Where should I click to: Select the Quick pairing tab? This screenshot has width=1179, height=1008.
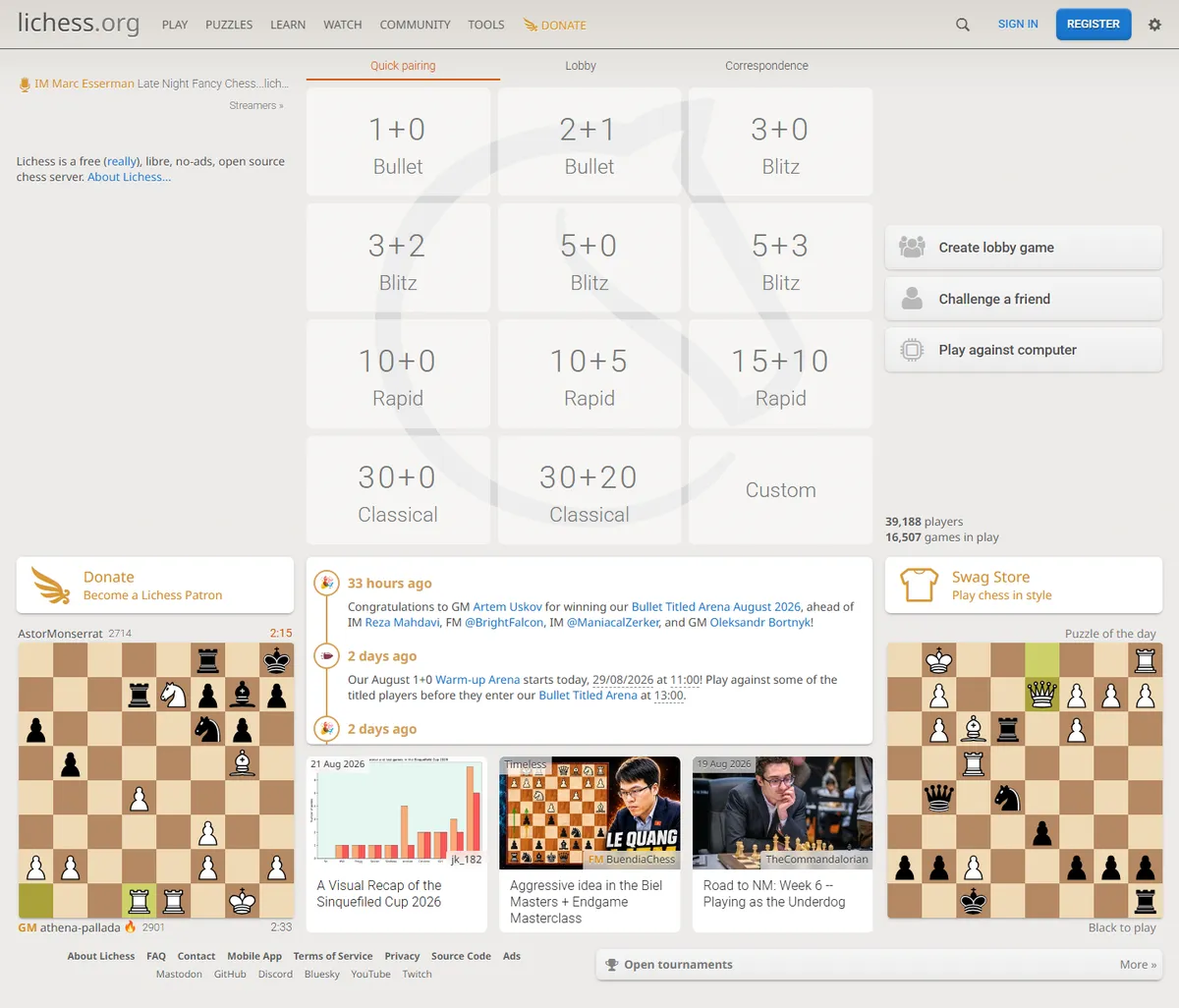[x=403, y=66]
